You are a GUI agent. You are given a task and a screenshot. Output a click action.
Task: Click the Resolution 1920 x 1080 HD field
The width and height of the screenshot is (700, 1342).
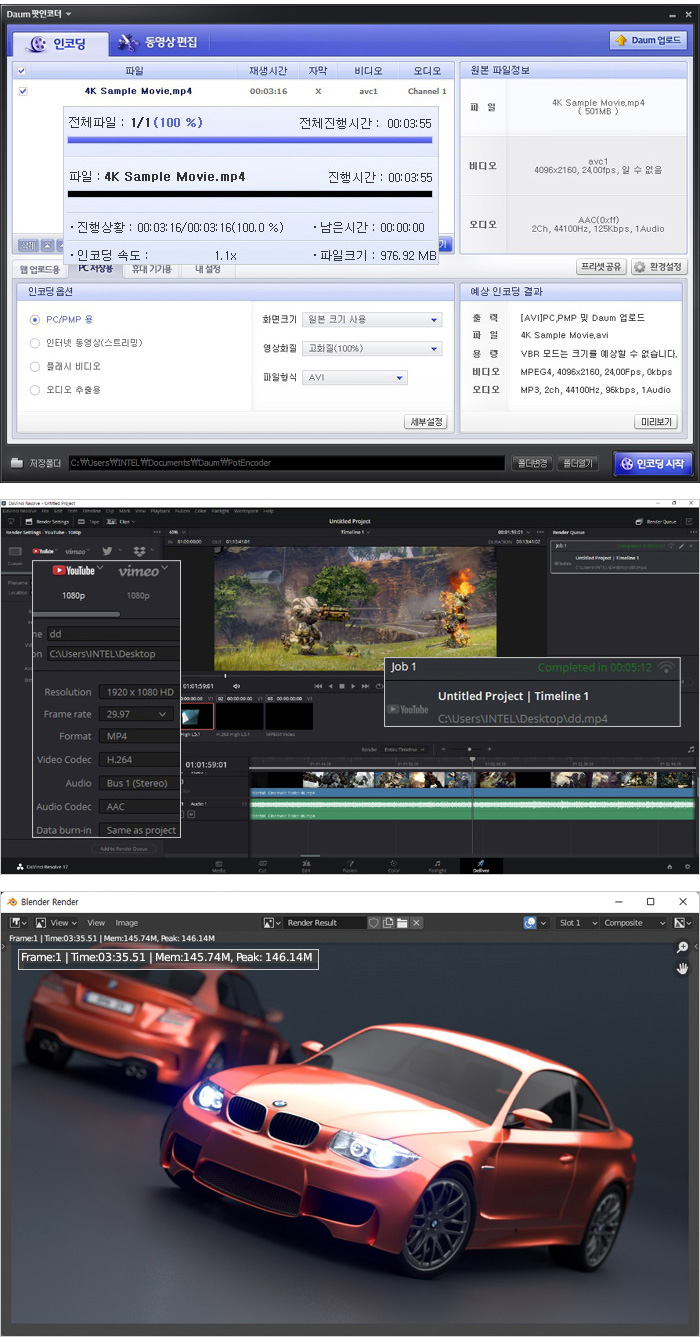138,692
